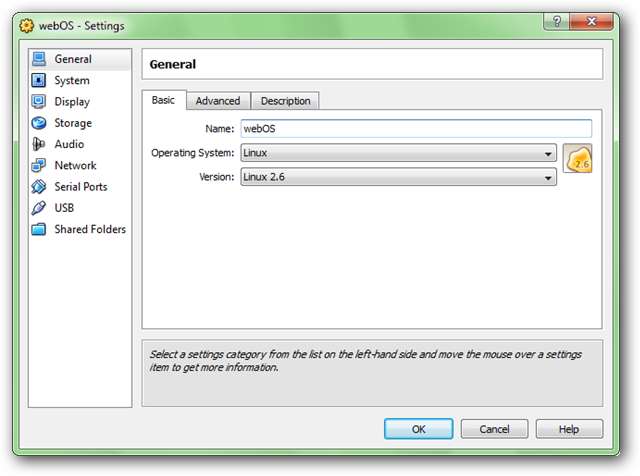This screenshot has width=640, height=476.
Task: Click the USB plug icon
Action: coord(39,208)
